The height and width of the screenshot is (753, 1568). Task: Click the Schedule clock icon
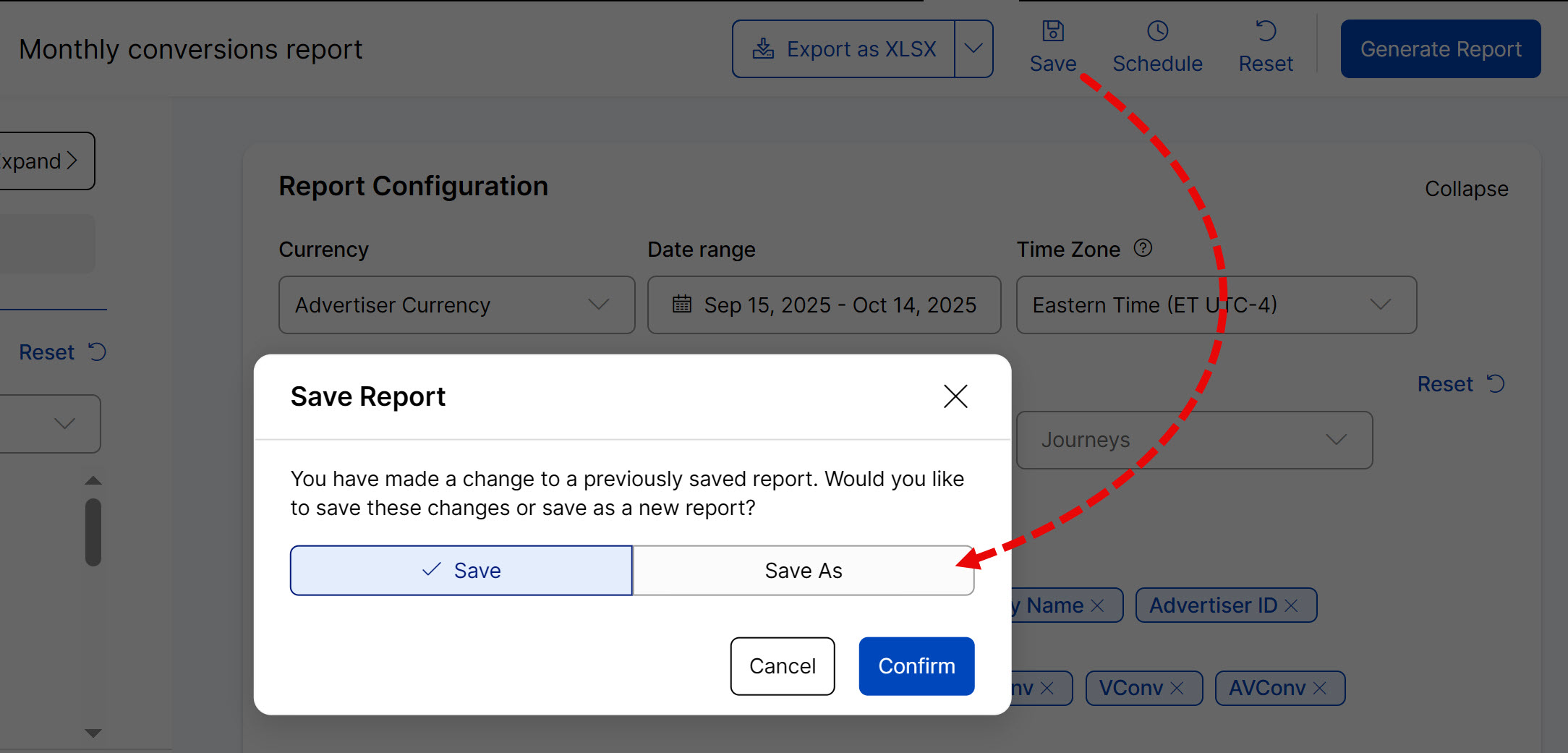[x=1157, y=31]
